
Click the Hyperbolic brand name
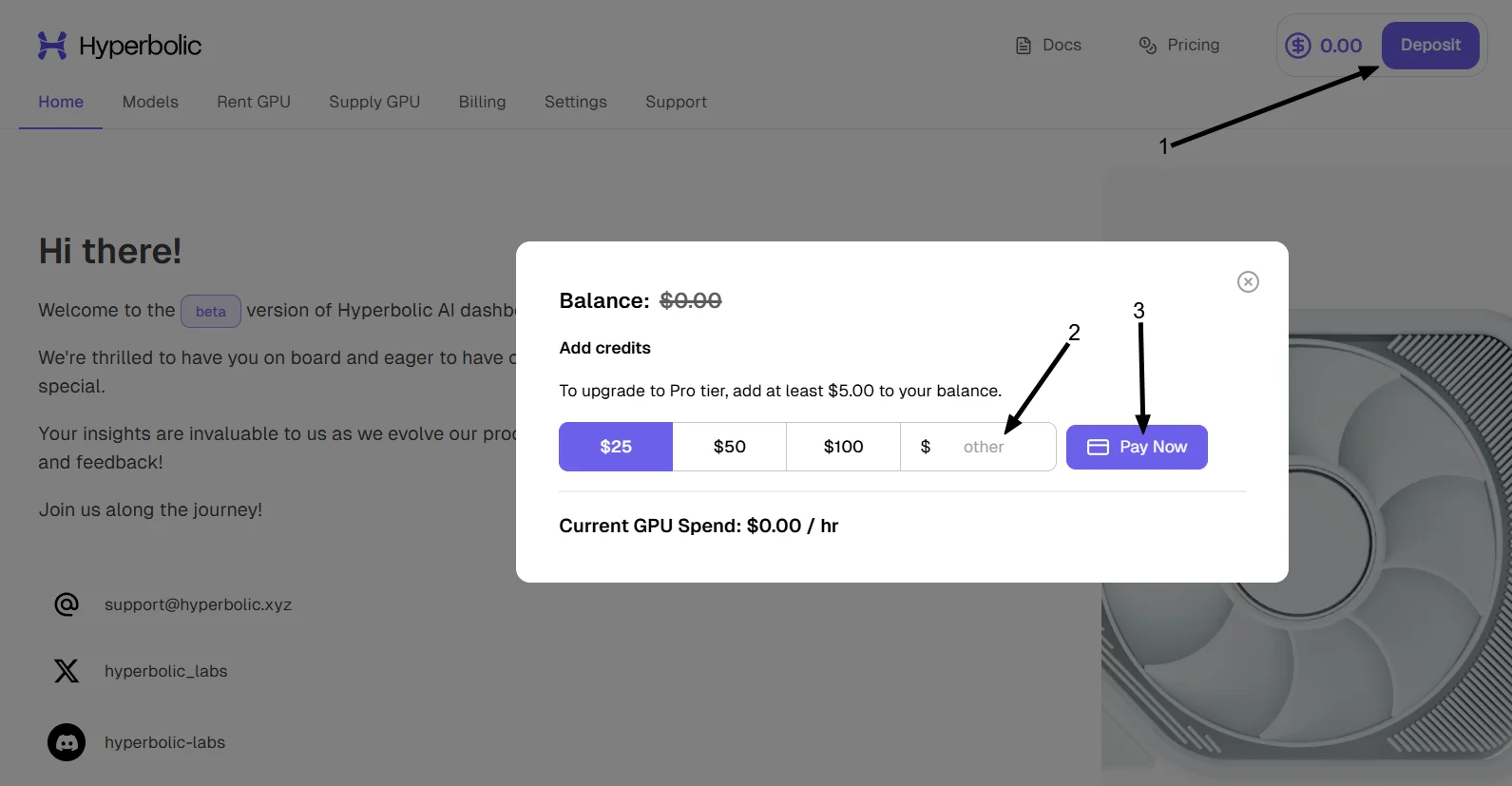[x=141, y=46]
